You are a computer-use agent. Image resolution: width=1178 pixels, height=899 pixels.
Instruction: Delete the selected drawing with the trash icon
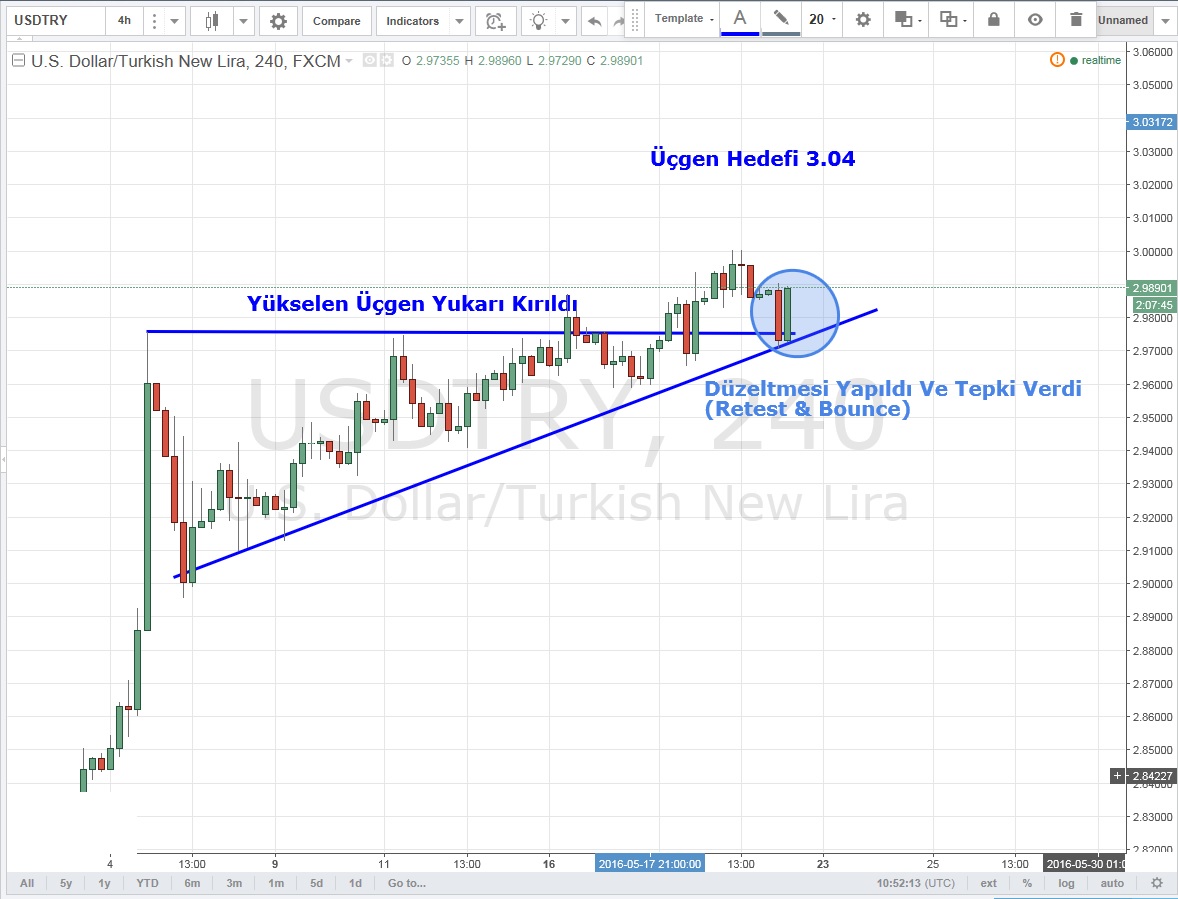(x=1075, y=19)
